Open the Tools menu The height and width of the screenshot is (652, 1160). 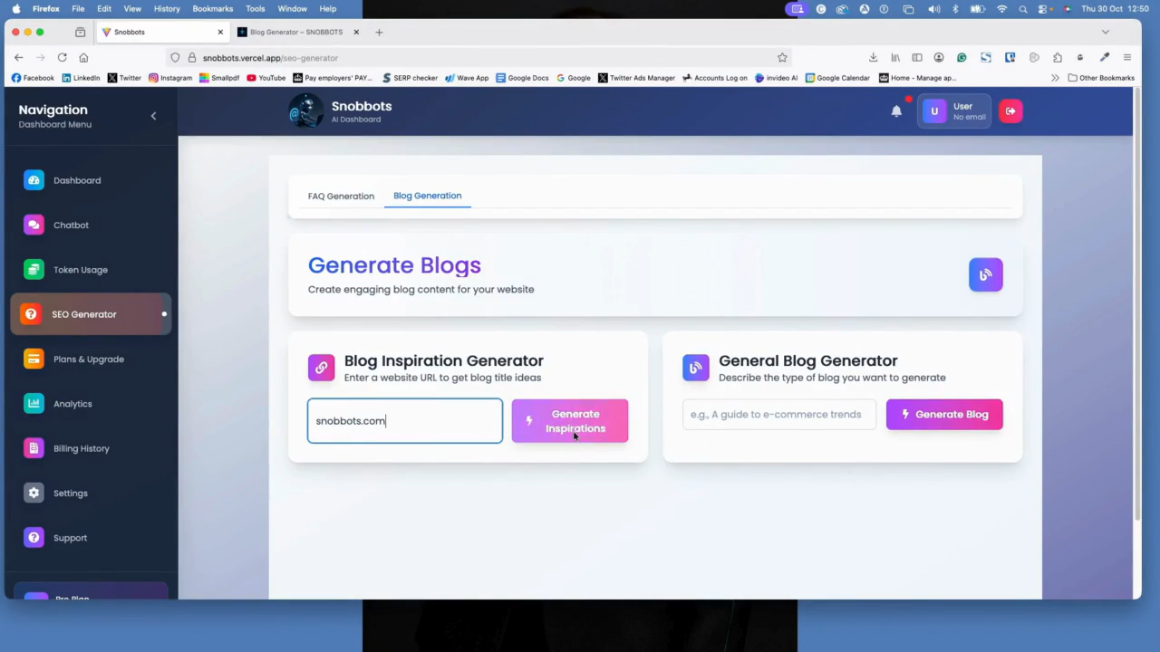pos(255,9)
